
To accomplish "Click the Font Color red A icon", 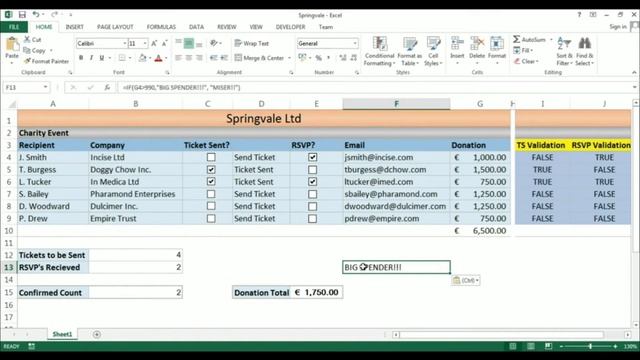I will tap(159, 58).
